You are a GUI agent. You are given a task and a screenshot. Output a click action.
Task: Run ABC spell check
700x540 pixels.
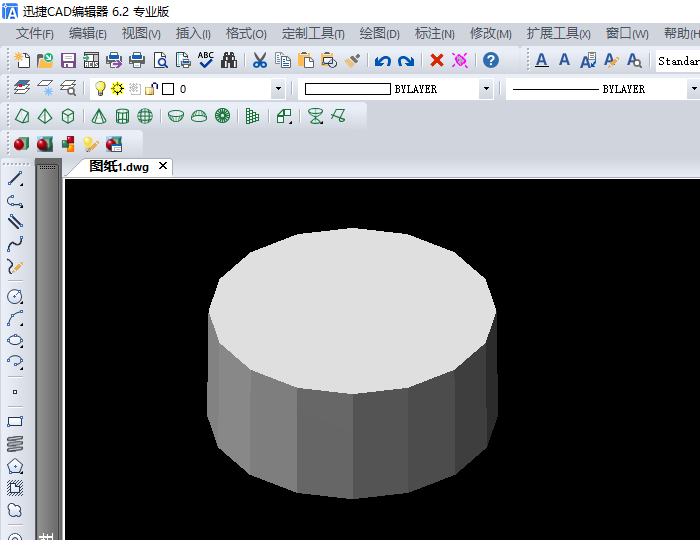[x=206, y=60]
